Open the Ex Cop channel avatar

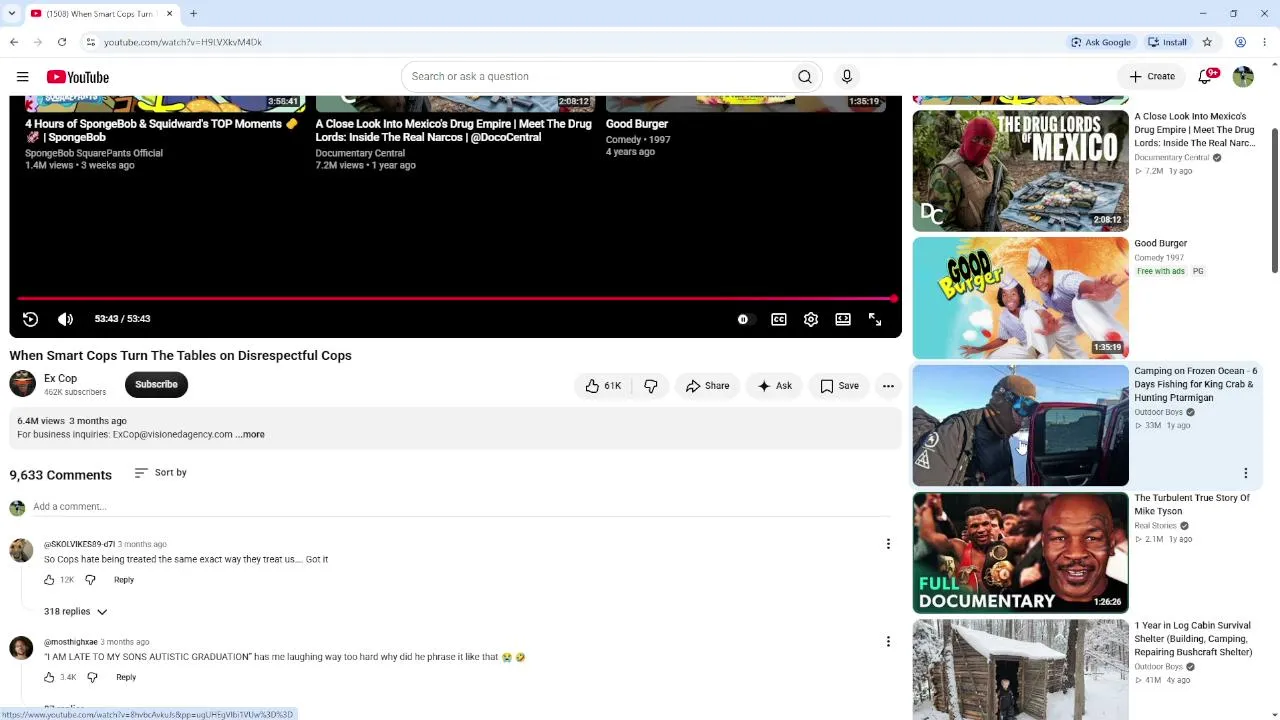22,384
